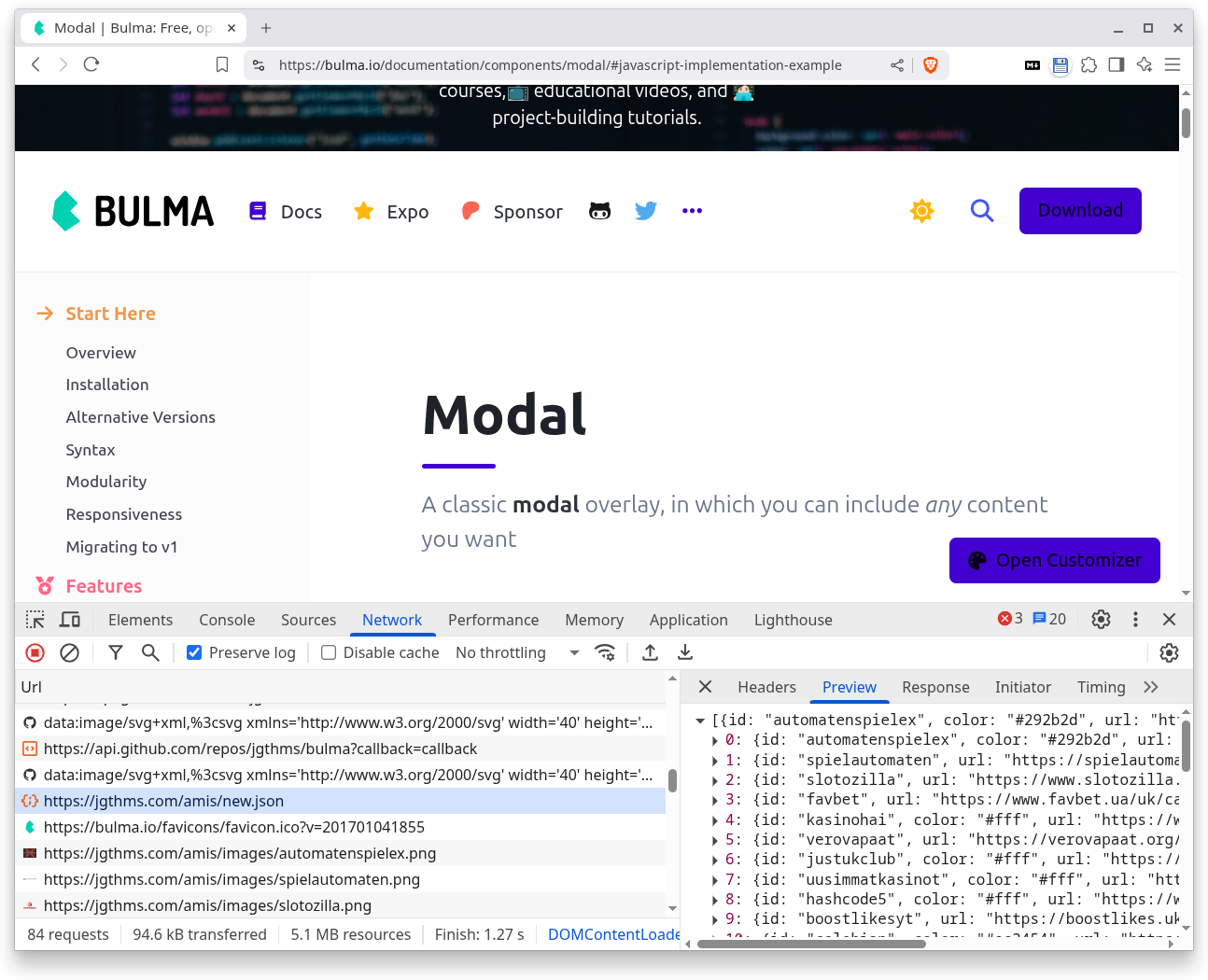Switch to the Initiator tab
1208x980 pixels.
1023,687
